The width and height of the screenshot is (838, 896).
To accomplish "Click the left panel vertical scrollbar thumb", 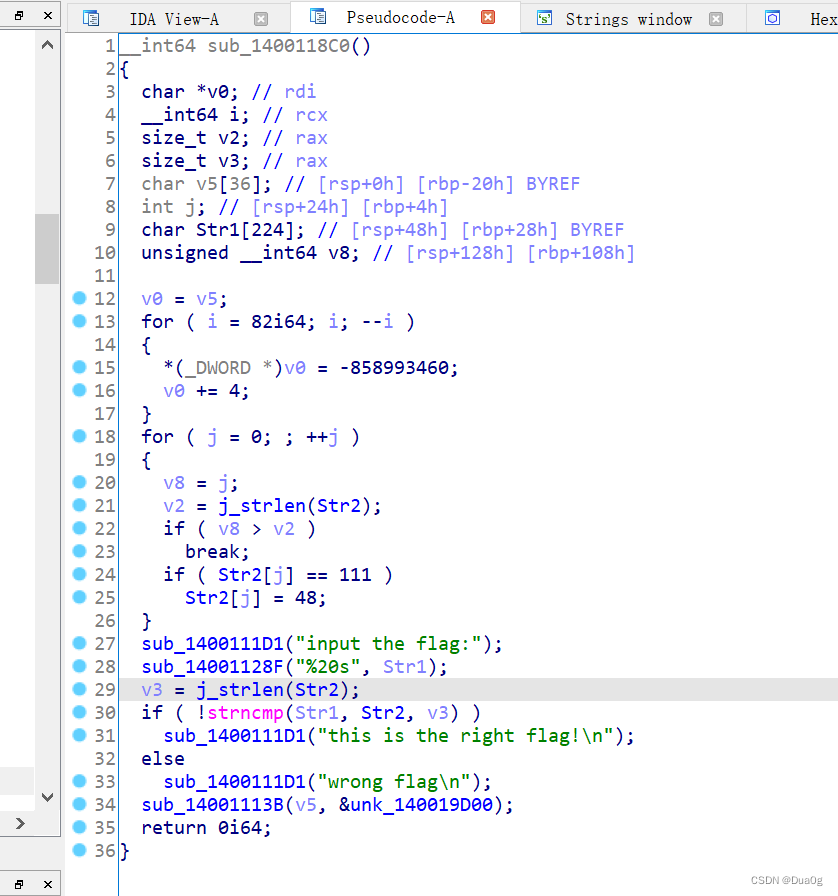I will click(x=47, y=248).
